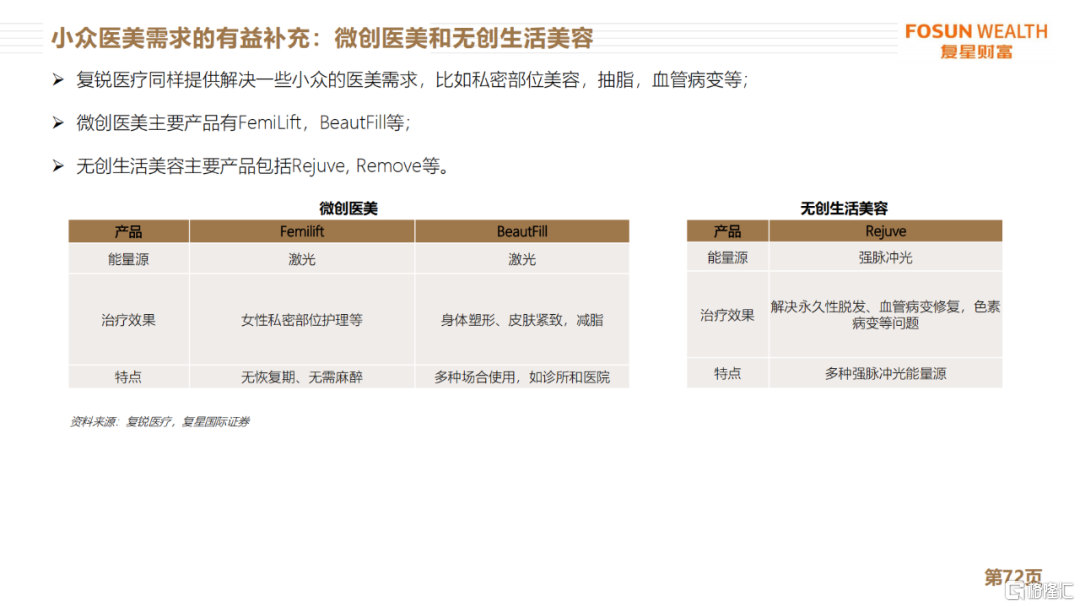Viewport: 1080px width, 607px height.
Task: Click the 解决永久性脱发 cell
Action: (x=886, y=315)
